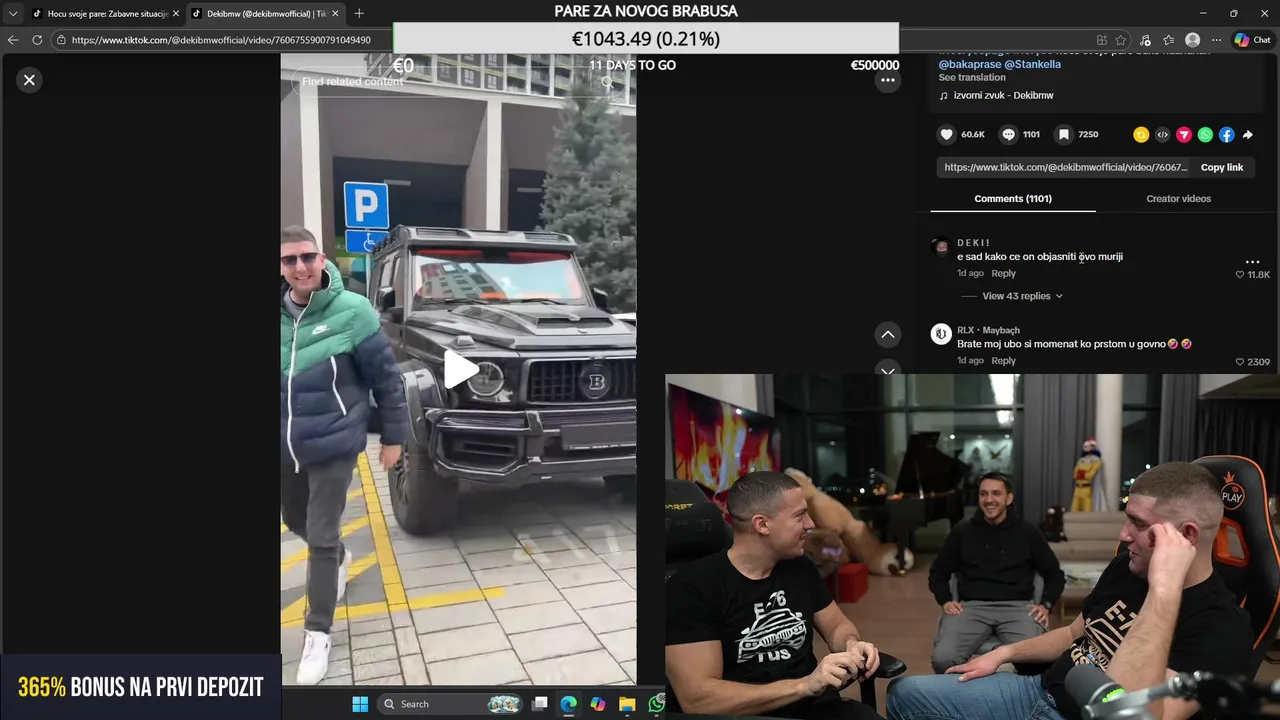Reply to DEKI!'s comment

pyautogui.click(x=1003, y=273)
